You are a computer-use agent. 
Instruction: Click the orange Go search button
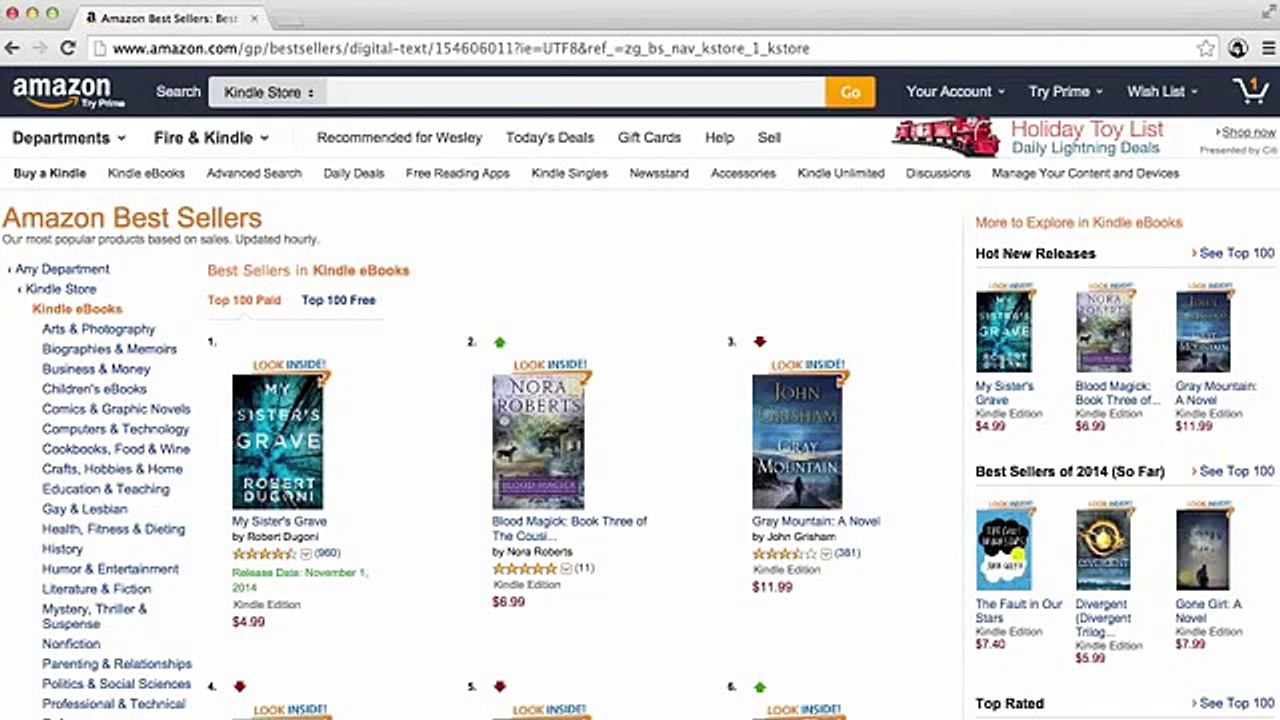tap(850, 92)
